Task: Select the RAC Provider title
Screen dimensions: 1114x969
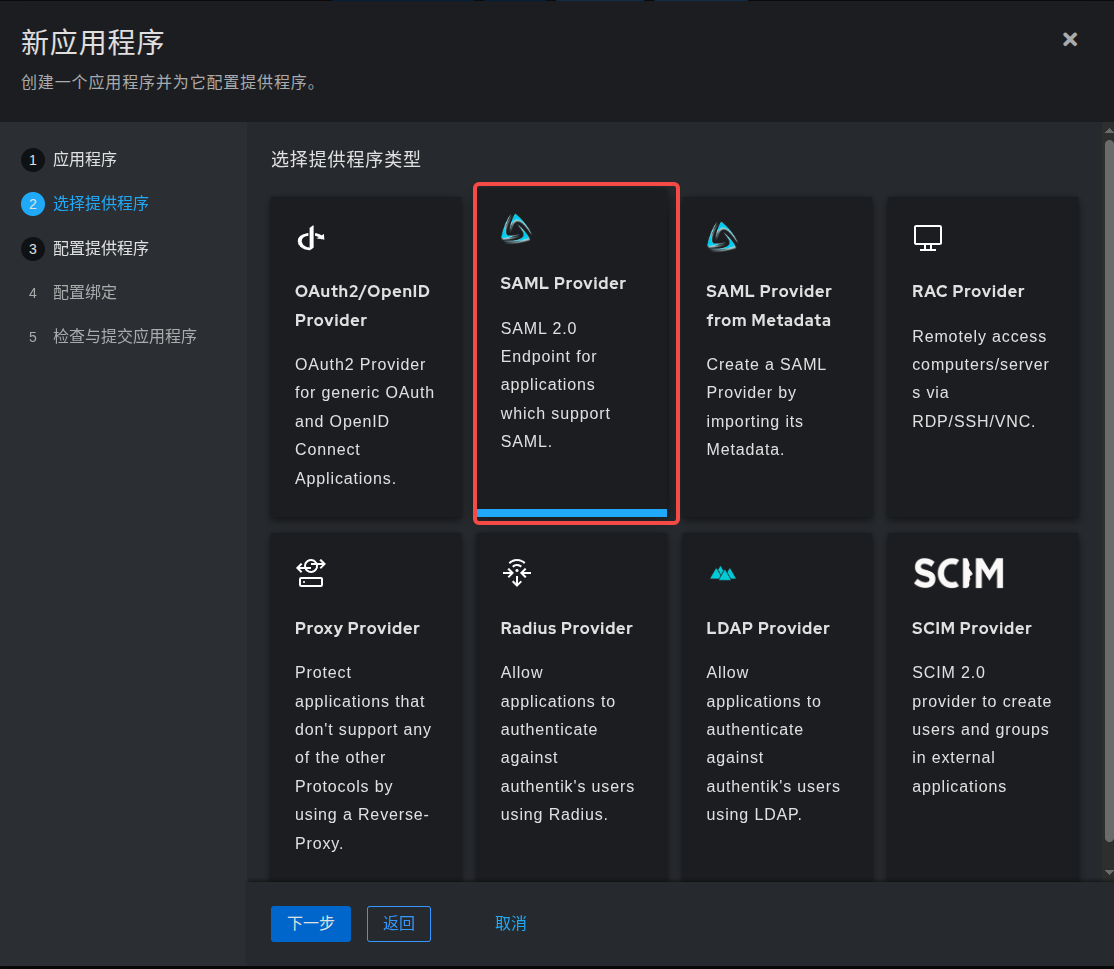Action: pos(968,291)
